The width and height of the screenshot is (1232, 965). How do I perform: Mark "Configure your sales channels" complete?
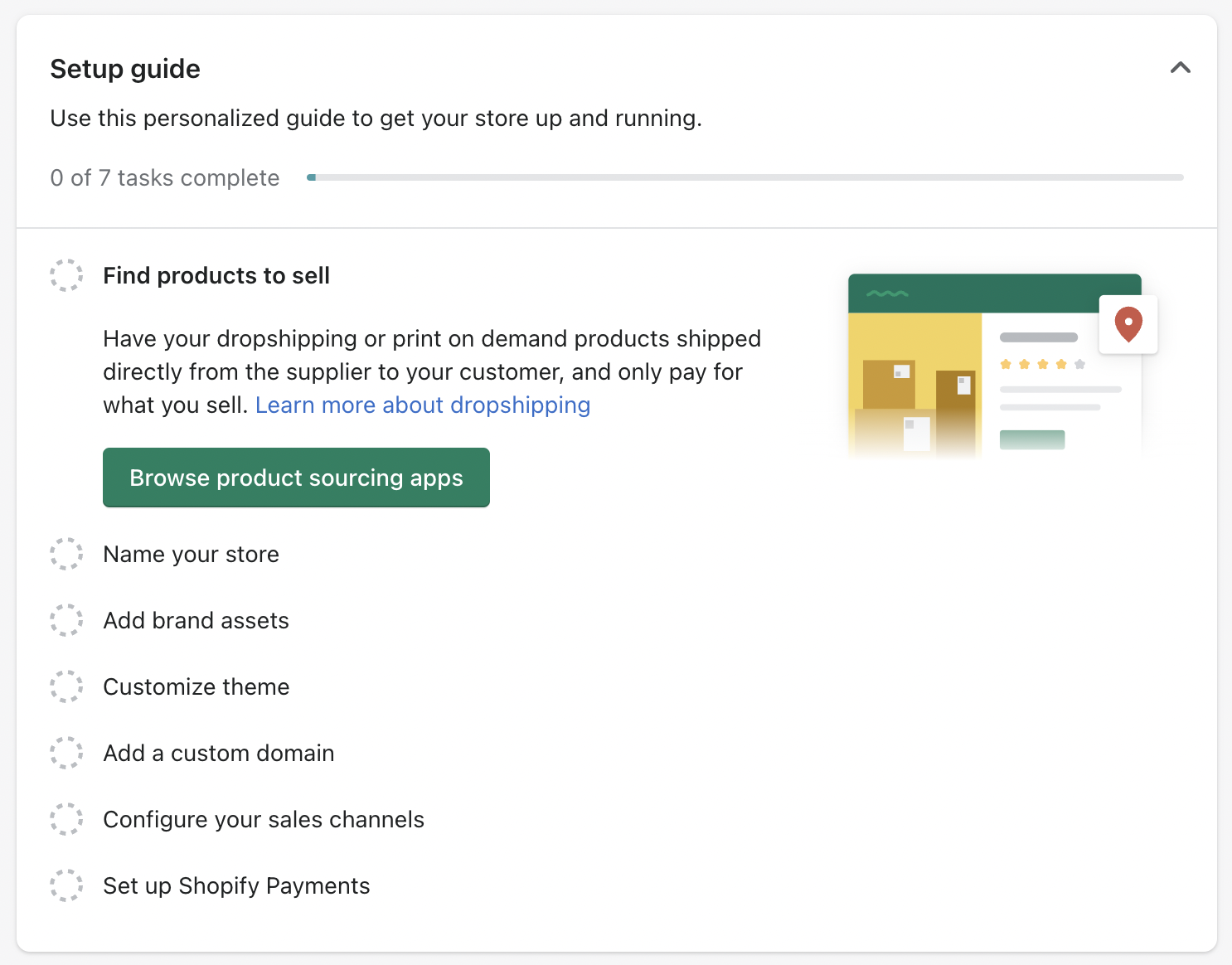66,819
